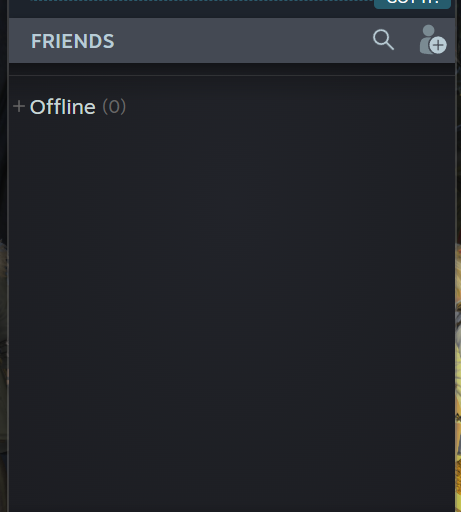Click the magnifying glass handle
The width and height of the screenshot is (461, 512).
390,46
